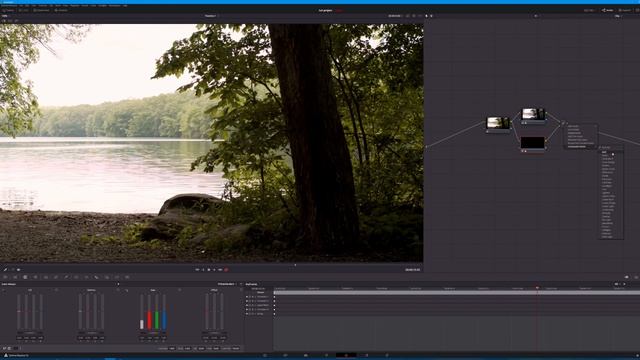Click the Master keyframe track row
The width and height of the screenshot is (640, 360).
457,292
